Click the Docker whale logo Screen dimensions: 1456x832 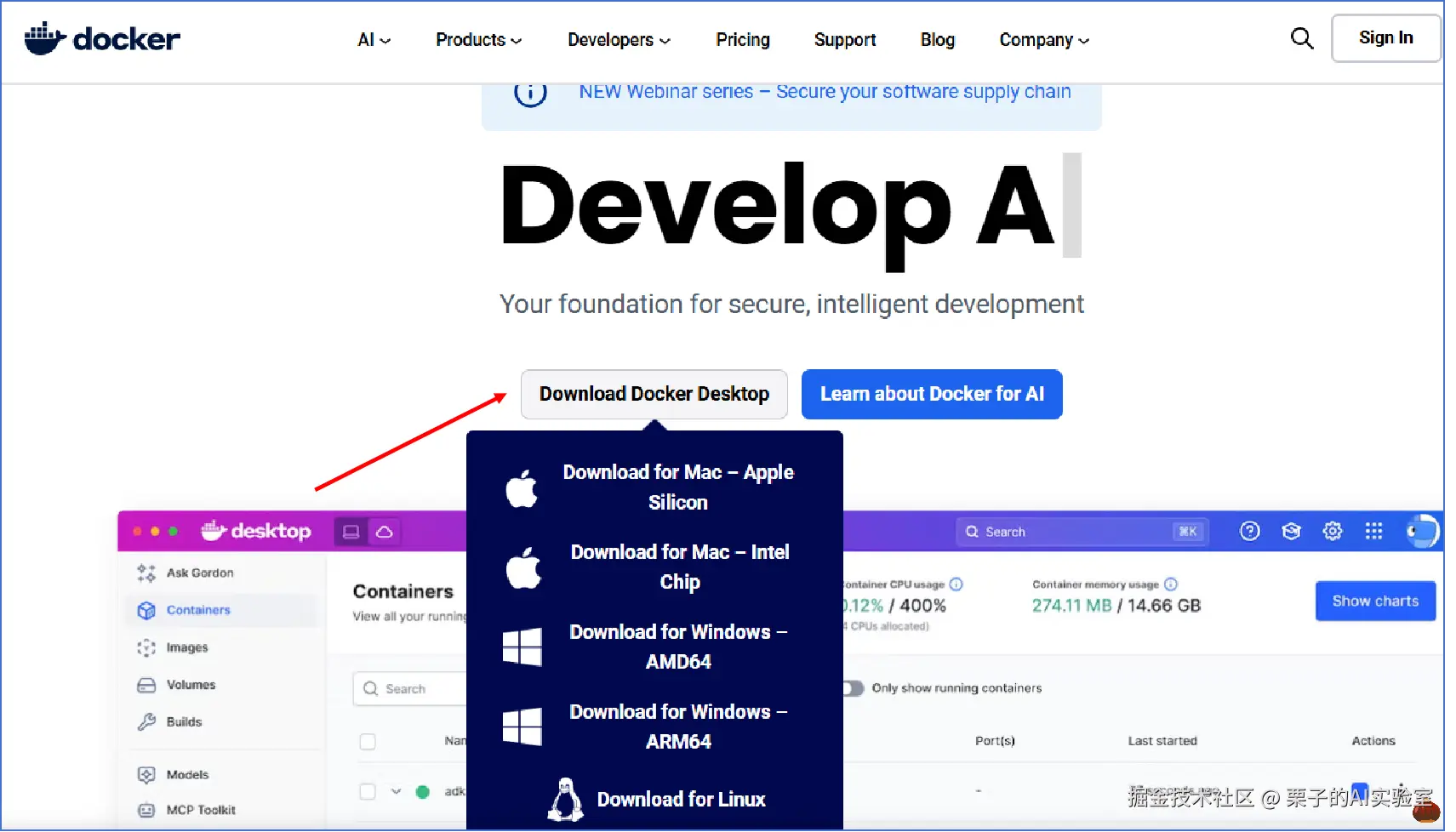(x=102, y=38)
